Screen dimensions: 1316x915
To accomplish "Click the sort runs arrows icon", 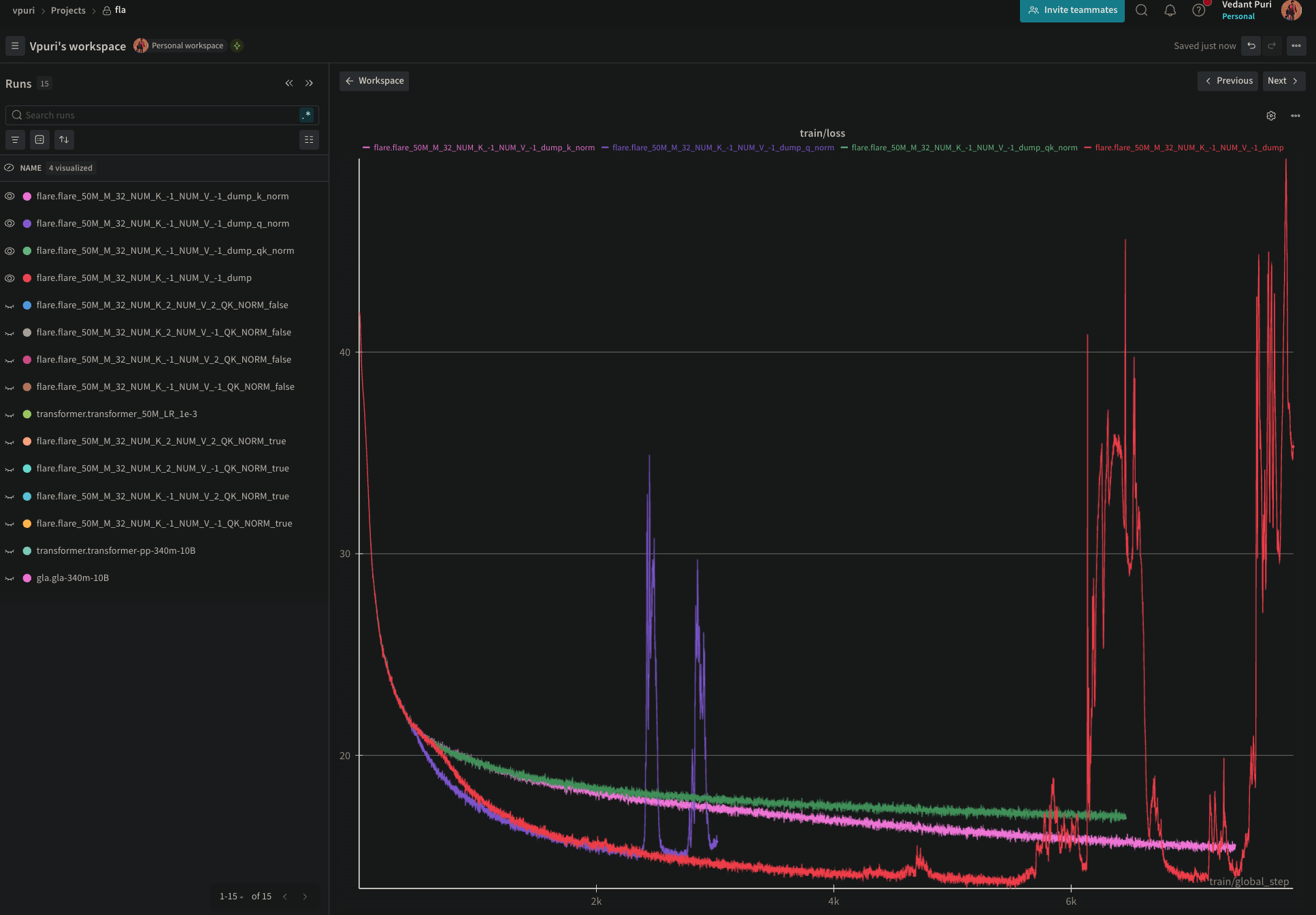I will coord(64,139).
